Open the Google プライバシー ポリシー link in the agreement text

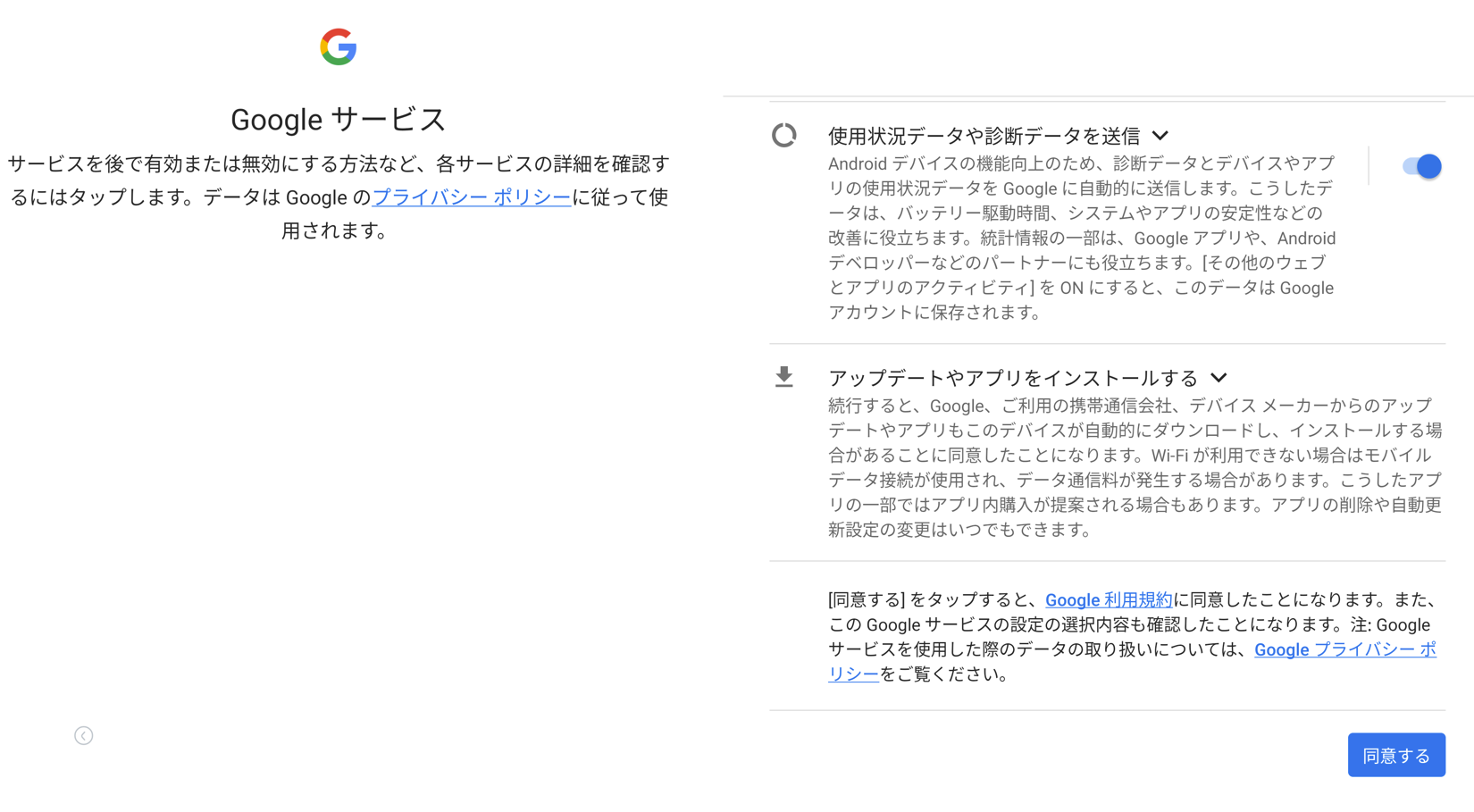1132,662
